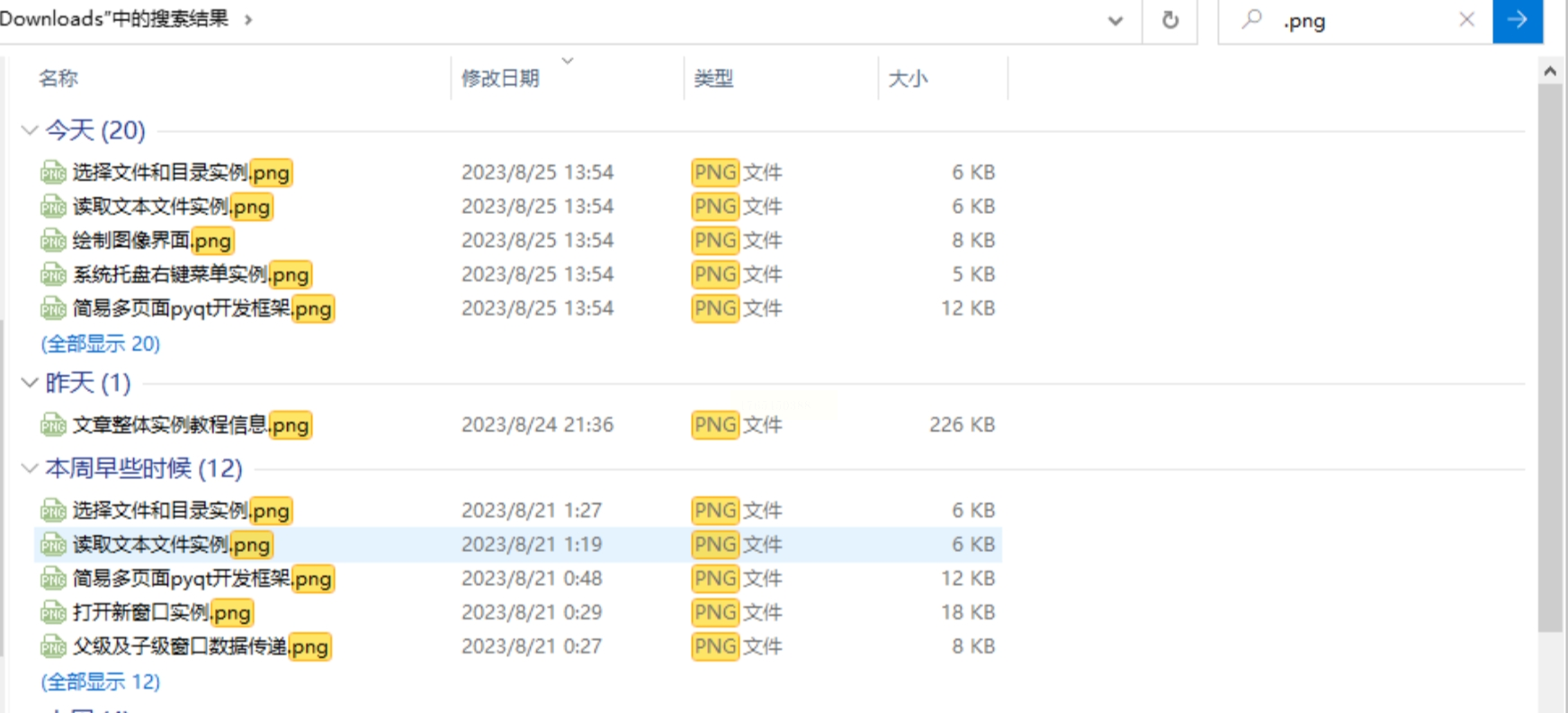Select the file name 系统托盘右键菜单实例.png
The image size is (1568, 713).
[193, 274]
